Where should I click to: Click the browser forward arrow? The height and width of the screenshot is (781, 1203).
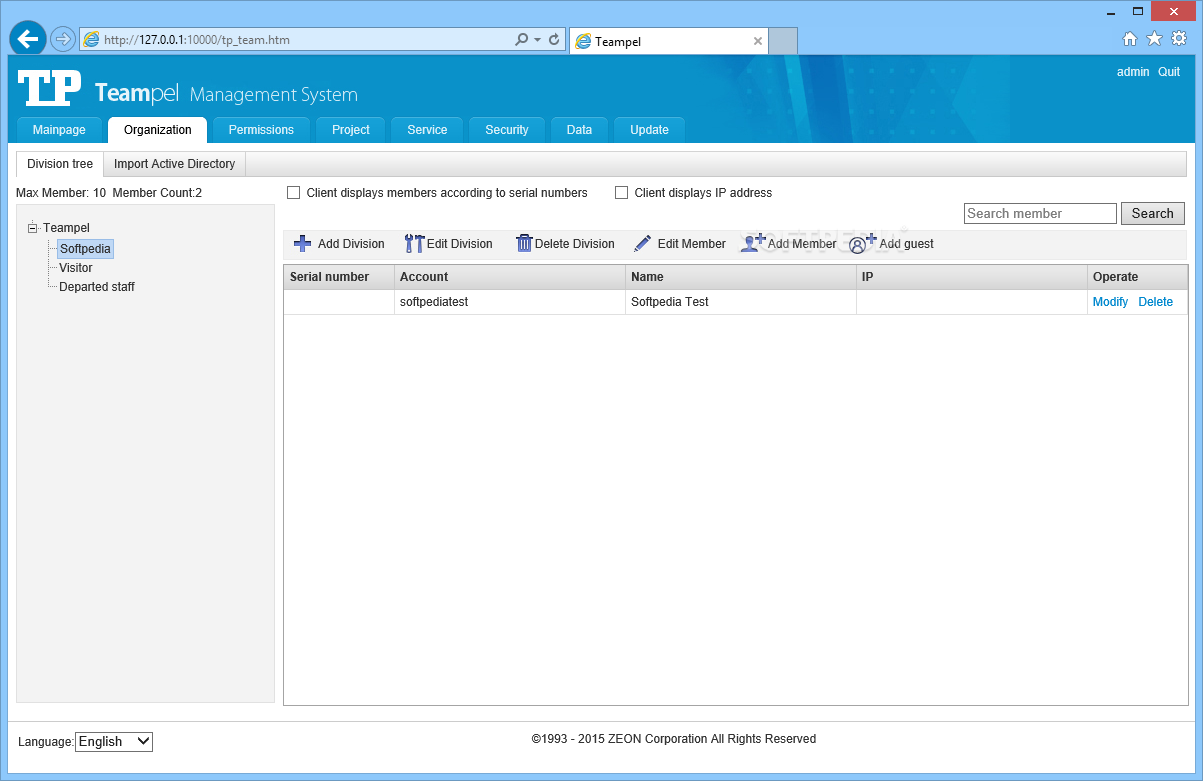[63, 39]
